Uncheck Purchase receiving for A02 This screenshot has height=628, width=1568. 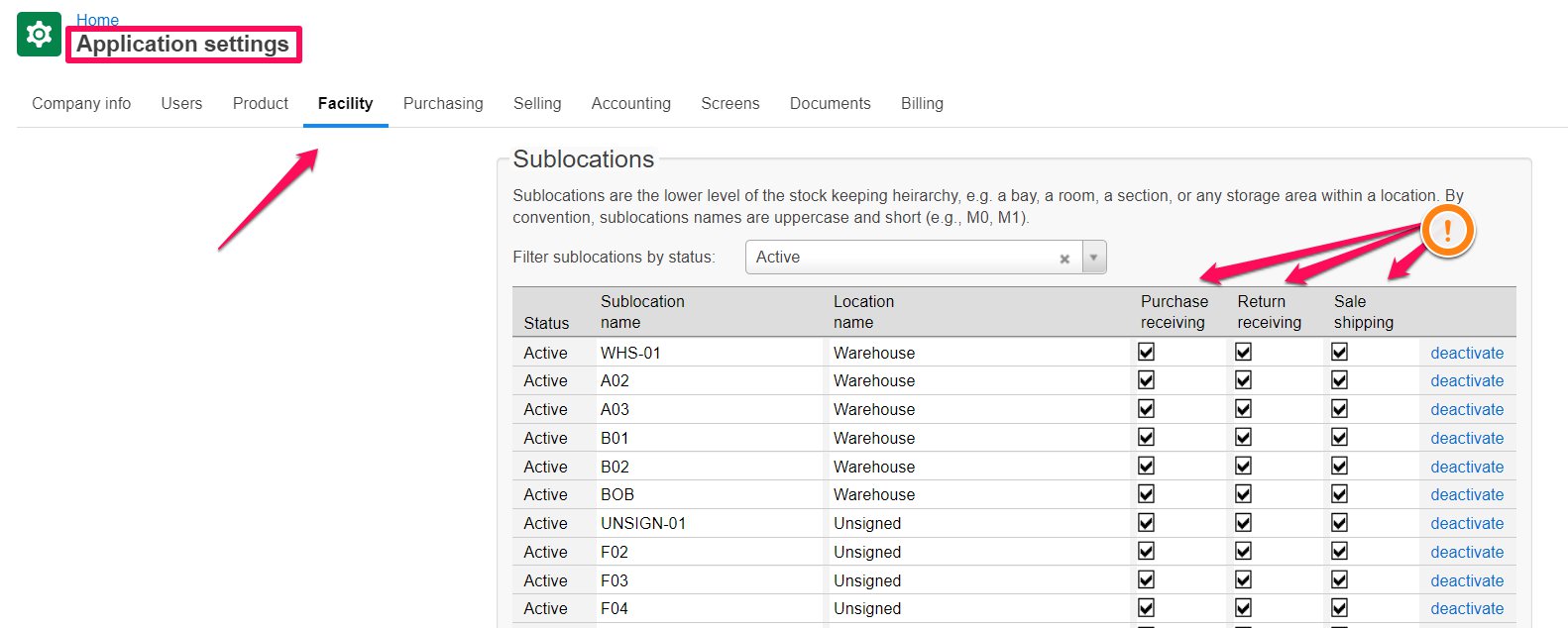[1147, 379]
